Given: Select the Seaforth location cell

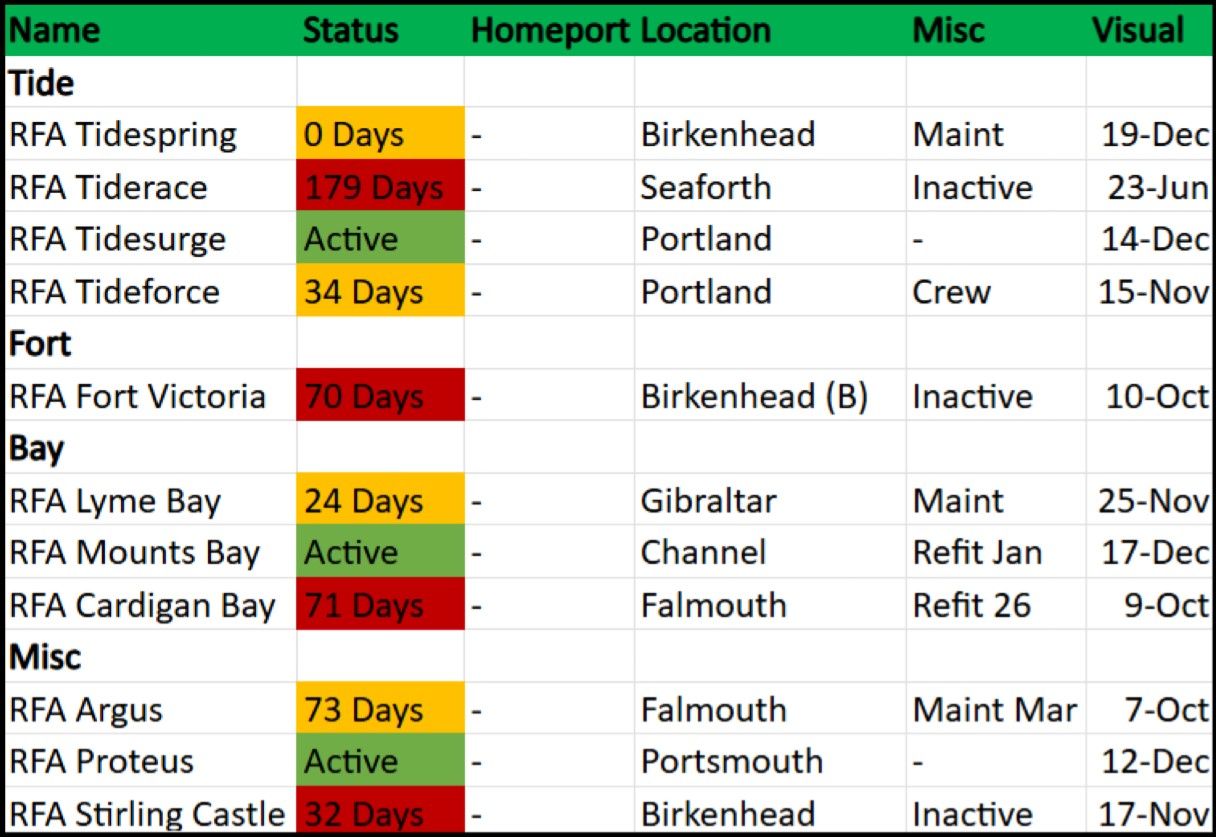Looking at the screenshot, I should [706, 187].
